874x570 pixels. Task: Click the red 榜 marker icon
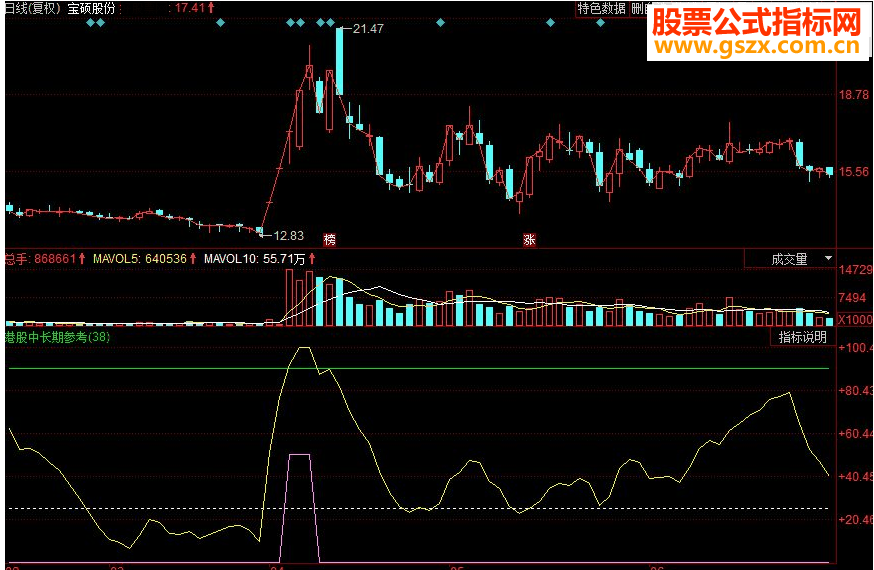coord(330,240)
